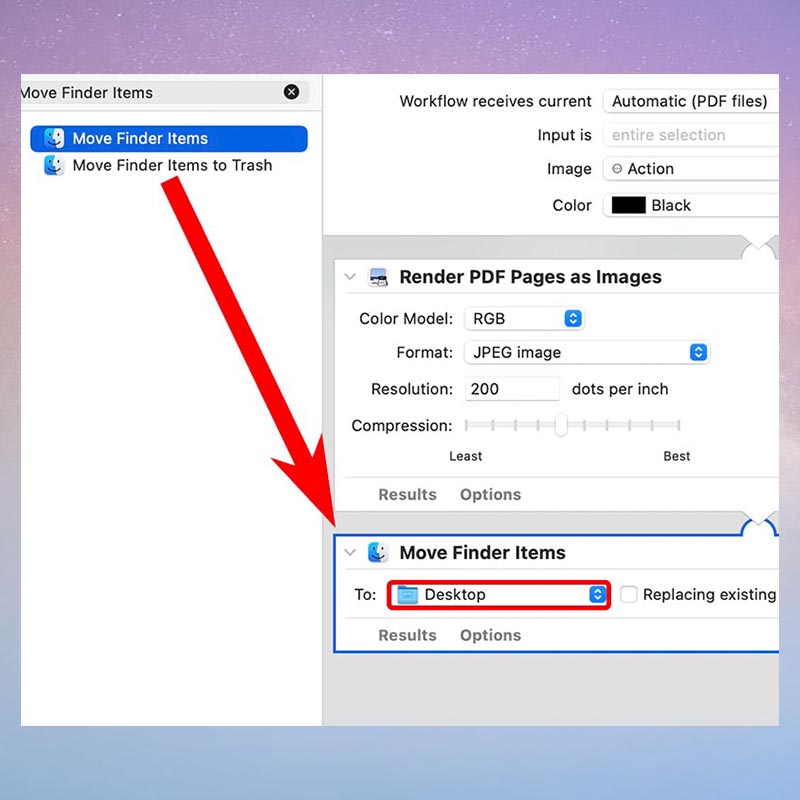800x800 pixels.
Task: Click the Compression slider handle
Action: point(561,424)
